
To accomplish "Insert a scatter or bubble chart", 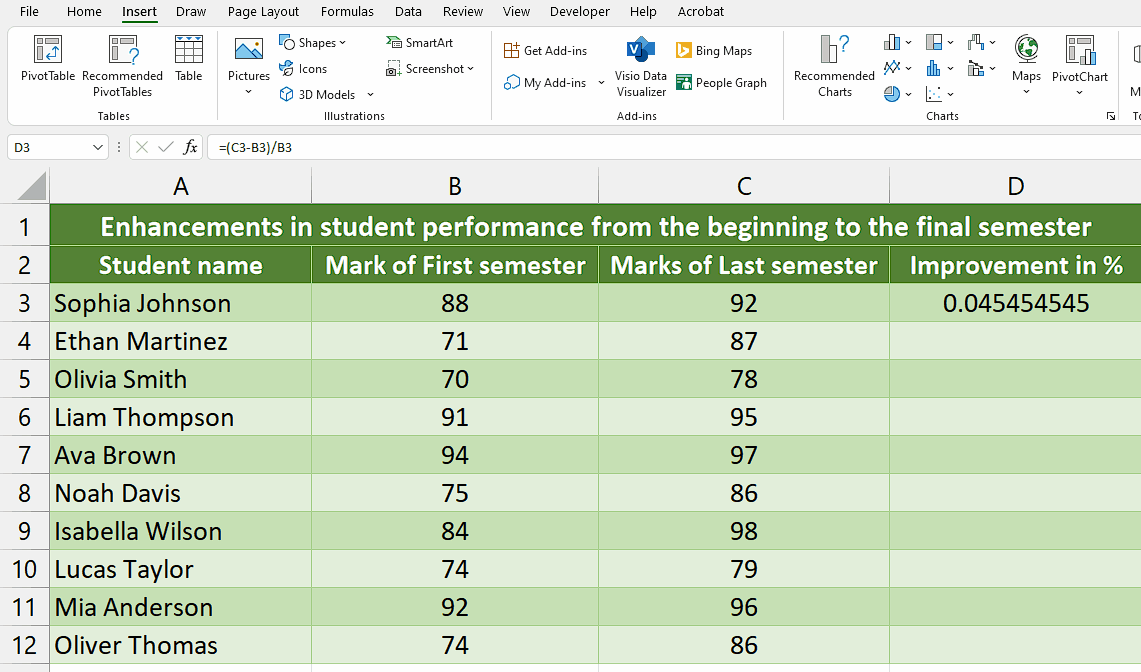I will tap(934, 94).
